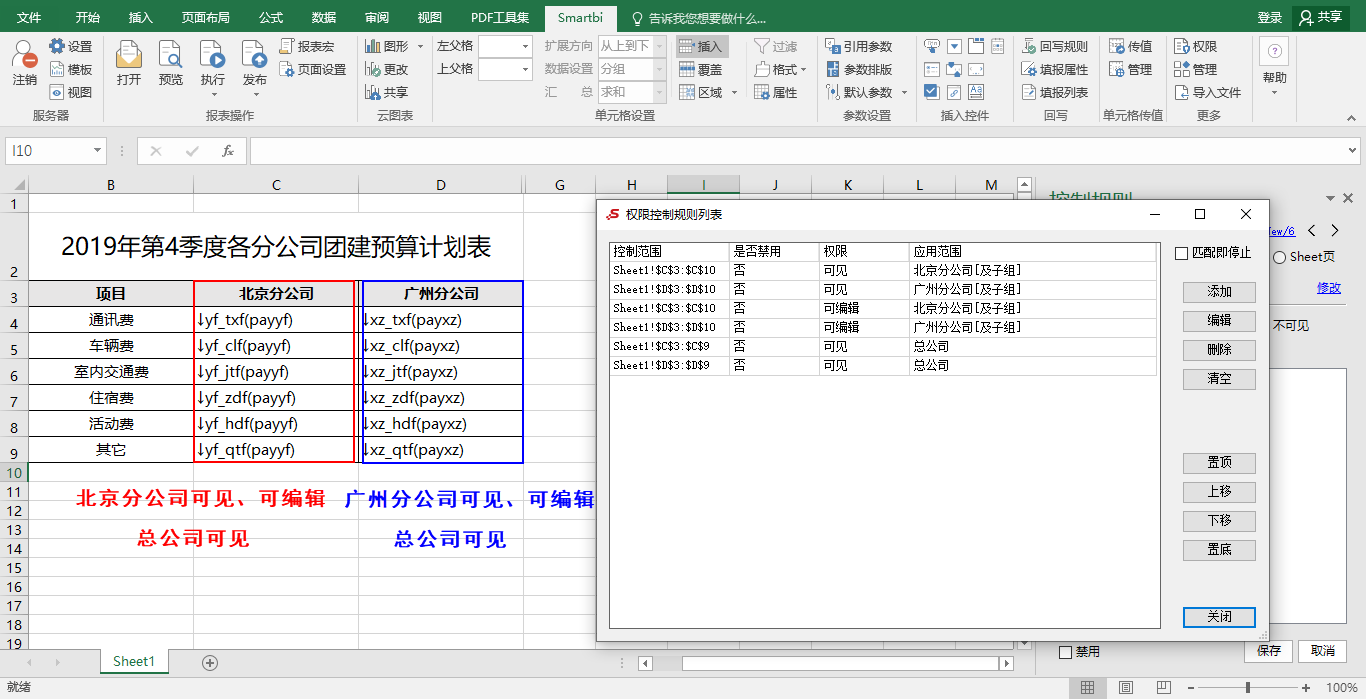Switch to the 公式 Formulas tab
This screenshot has width=1366, height=699.
click(x=271, y=17)
